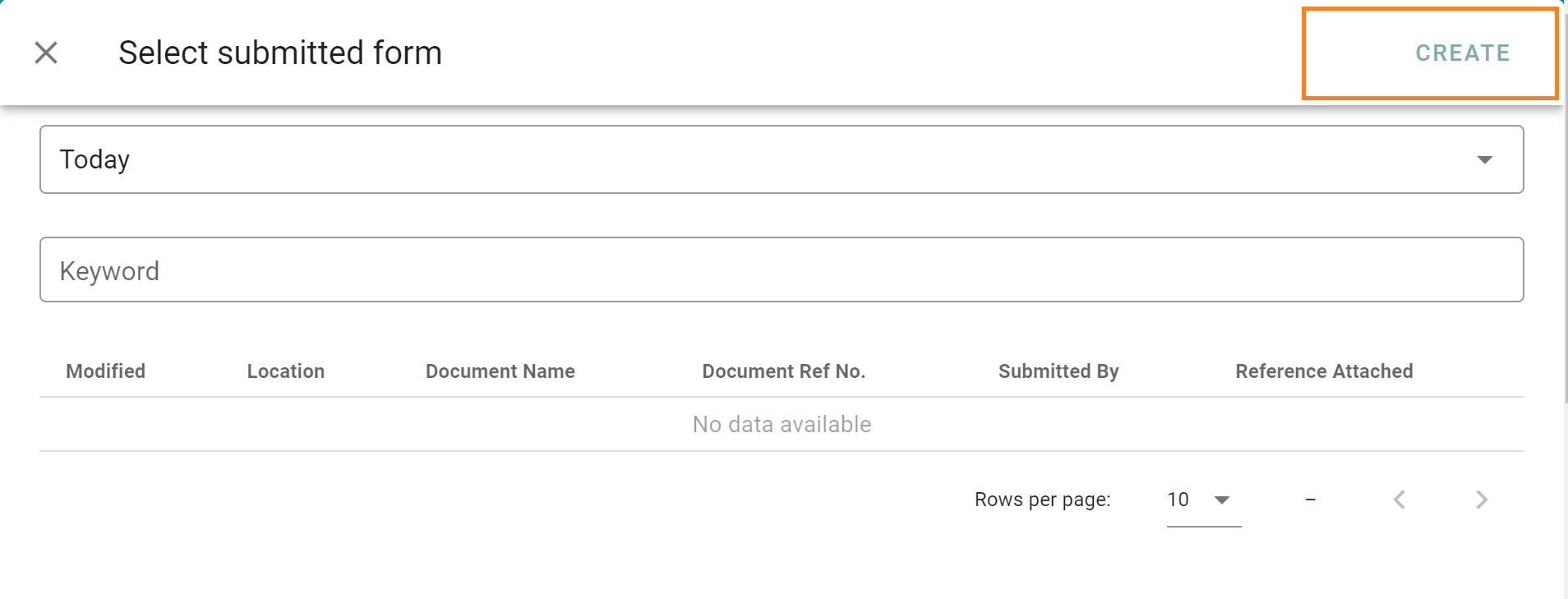Sort by Location column header
Screen dimensions: 1568x599
(x=286, y=371)
